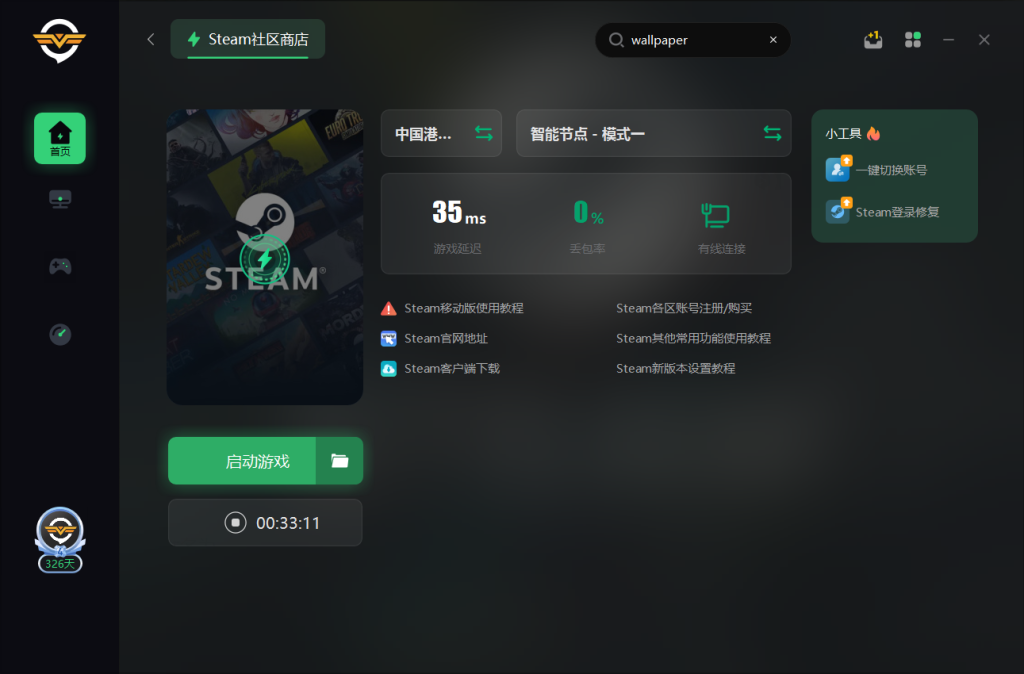Click the 有线连接 wired connection icon
The width and height of the screenshot is (1024, 674).
[x=715, y=216]
